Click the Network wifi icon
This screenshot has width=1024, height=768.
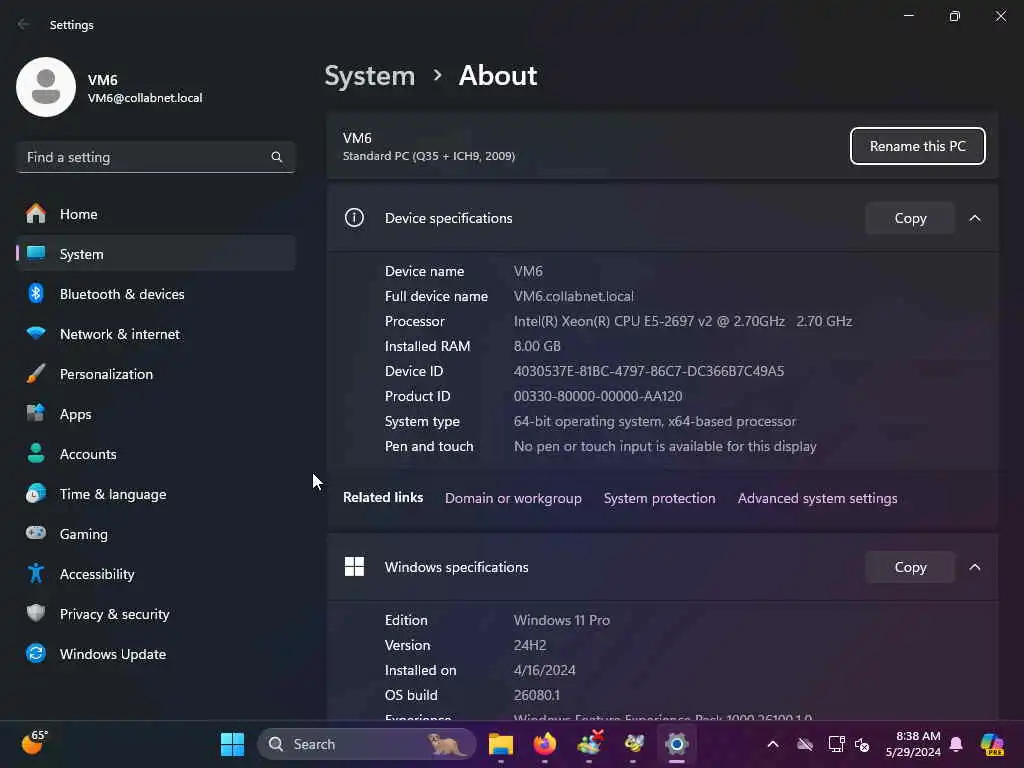36,333
